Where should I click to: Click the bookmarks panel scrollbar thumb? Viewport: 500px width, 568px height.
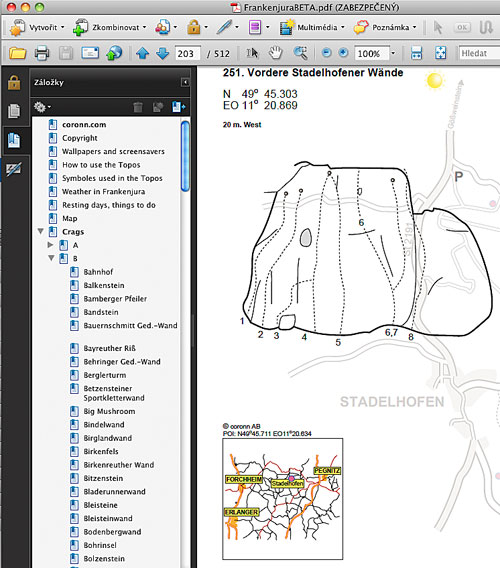[185, 156]
